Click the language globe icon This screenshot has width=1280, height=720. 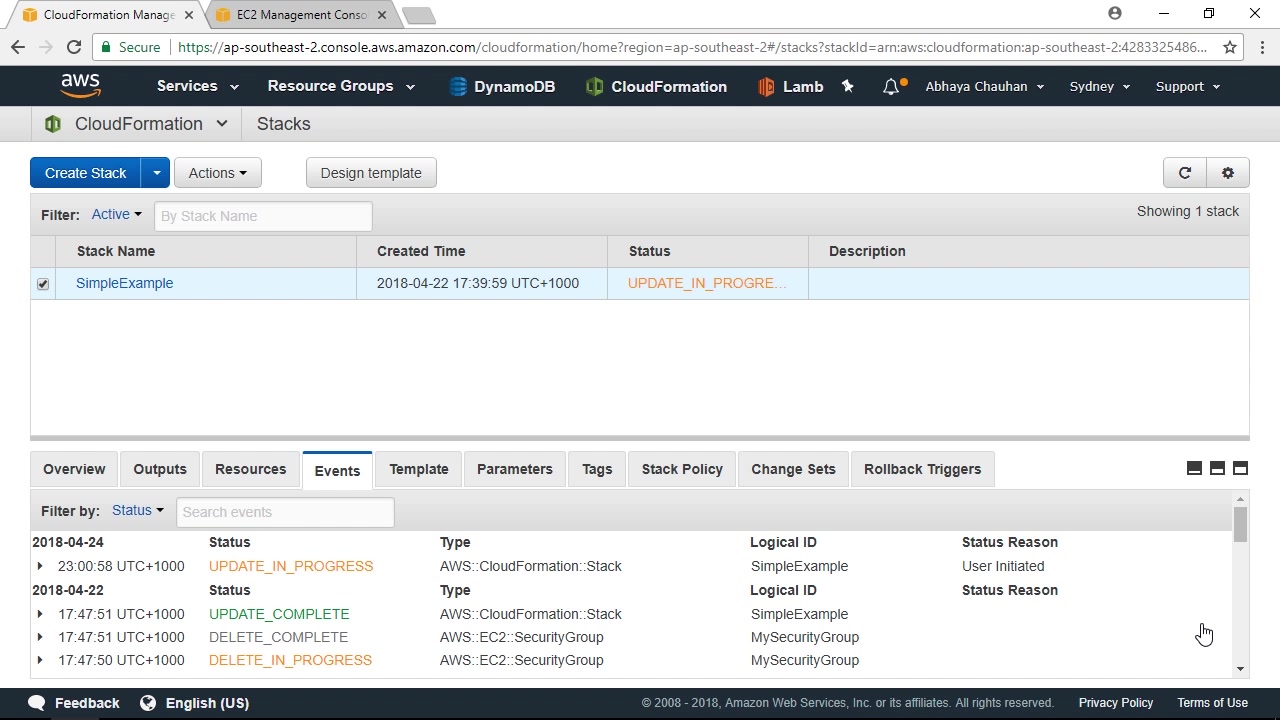click(x=148, y=703)
